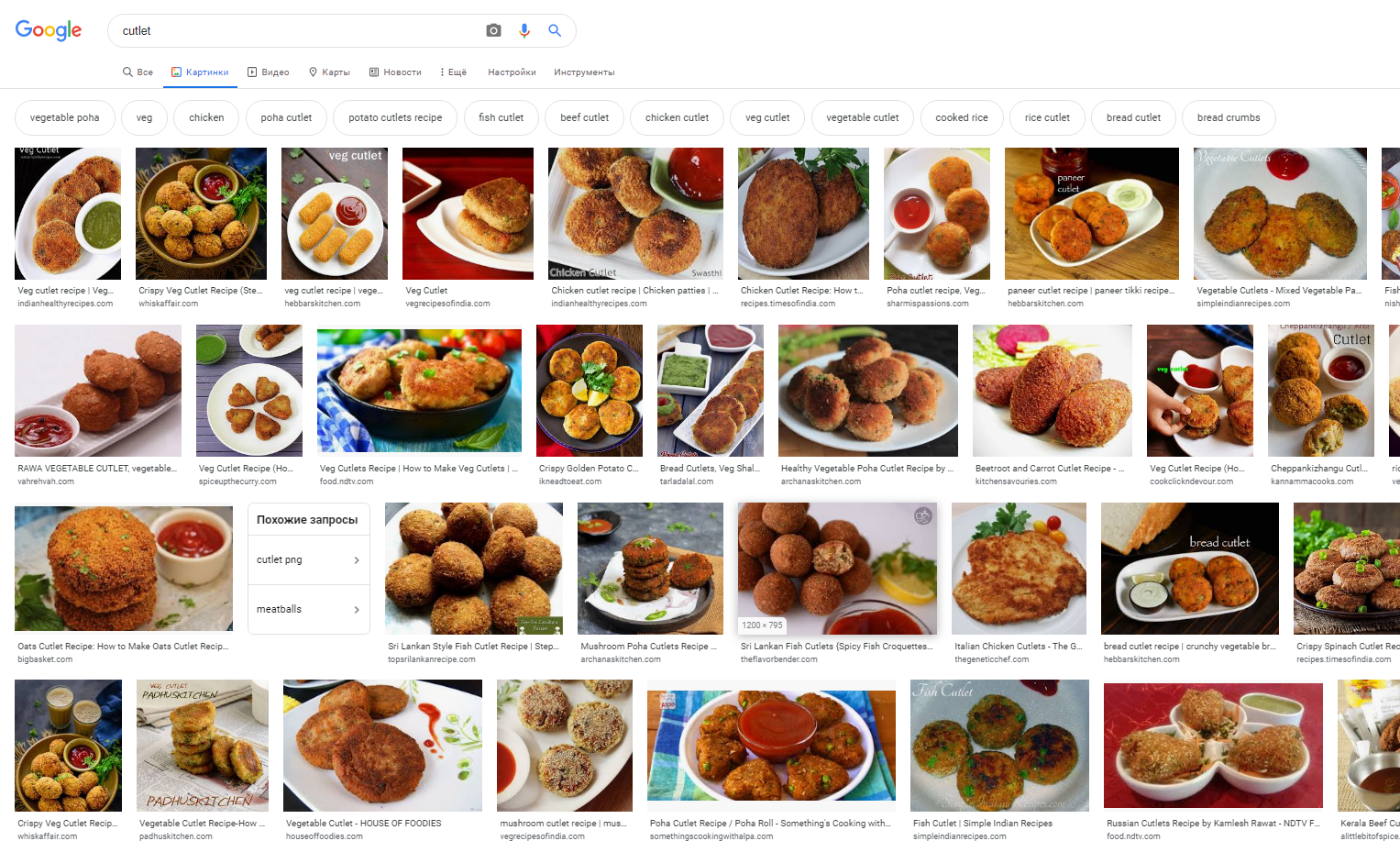The height and width of the screenshot is (852, 1400).
Task: Click the camera search-by-image icon
Action: [493, 30]
